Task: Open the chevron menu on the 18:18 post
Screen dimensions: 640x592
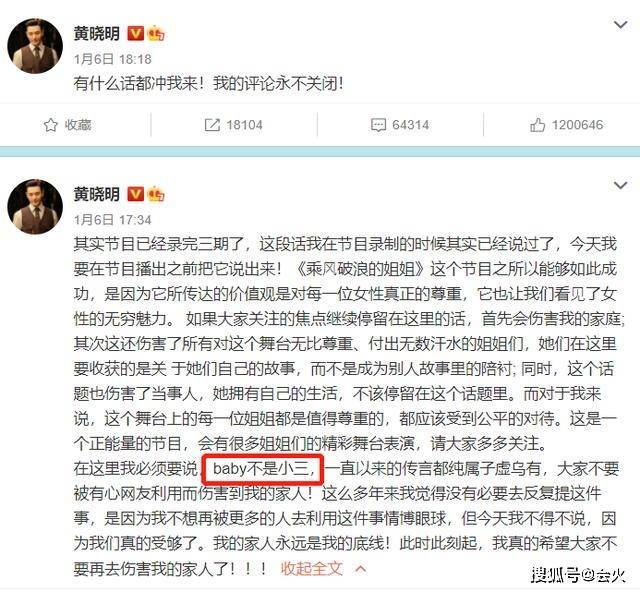Action: pyautogui.click(x=620, y=25)
